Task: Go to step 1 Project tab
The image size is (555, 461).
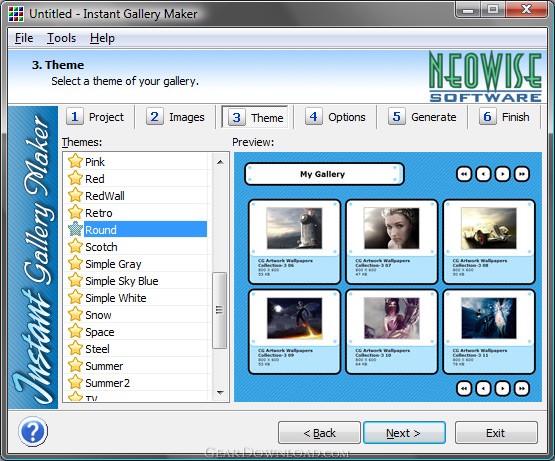Action: click(96, 117)
